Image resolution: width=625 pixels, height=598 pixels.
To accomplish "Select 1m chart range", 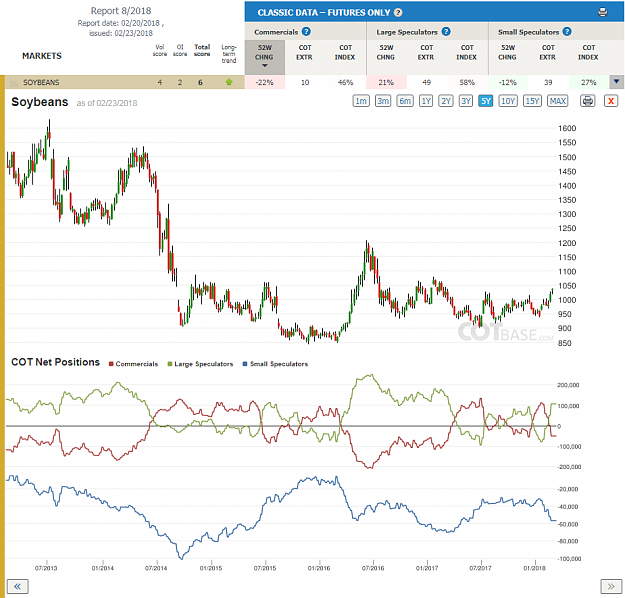I will coord(361,101).
